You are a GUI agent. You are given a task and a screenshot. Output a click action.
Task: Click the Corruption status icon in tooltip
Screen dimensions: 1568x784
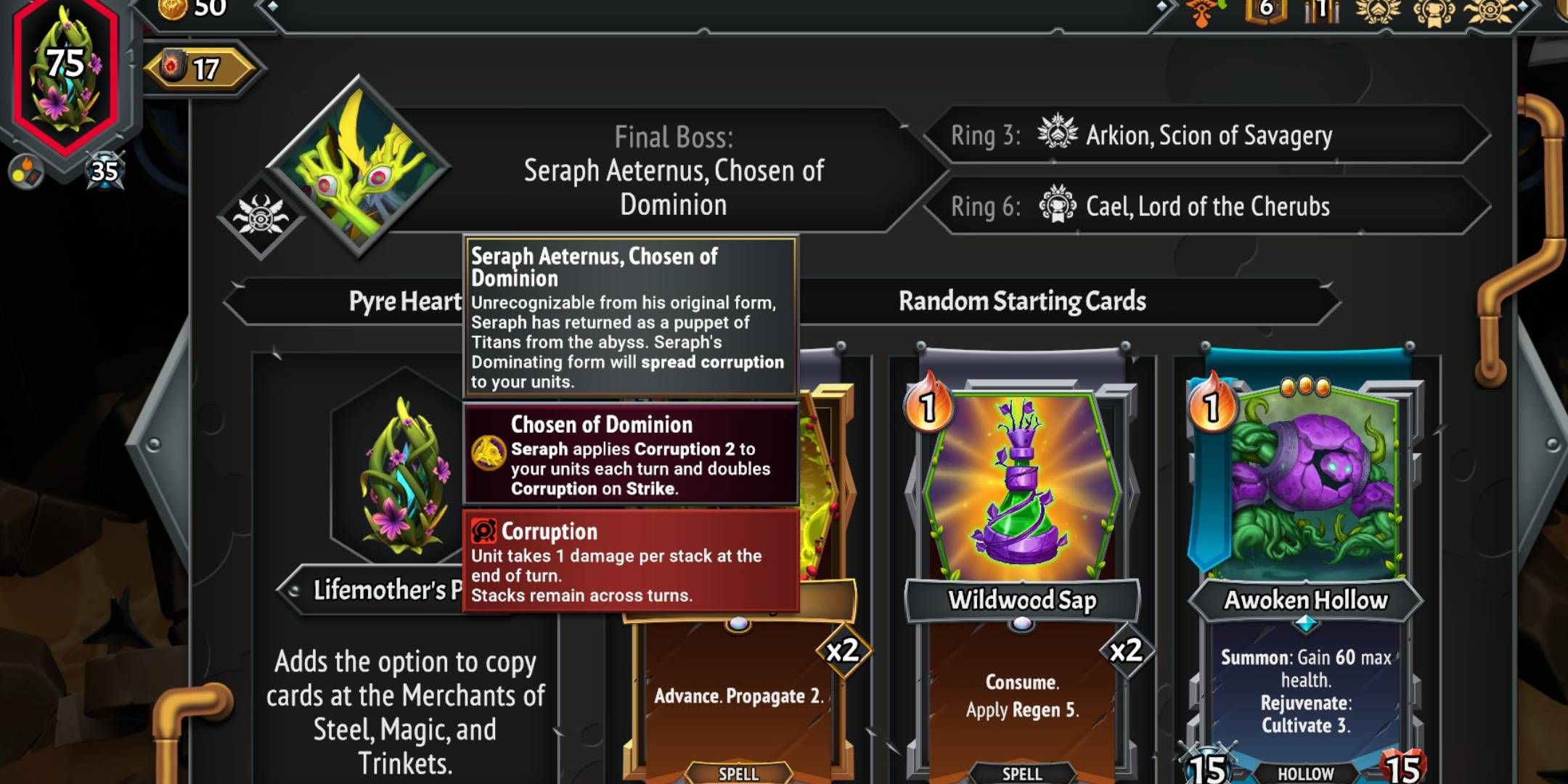tap(483, 531)
